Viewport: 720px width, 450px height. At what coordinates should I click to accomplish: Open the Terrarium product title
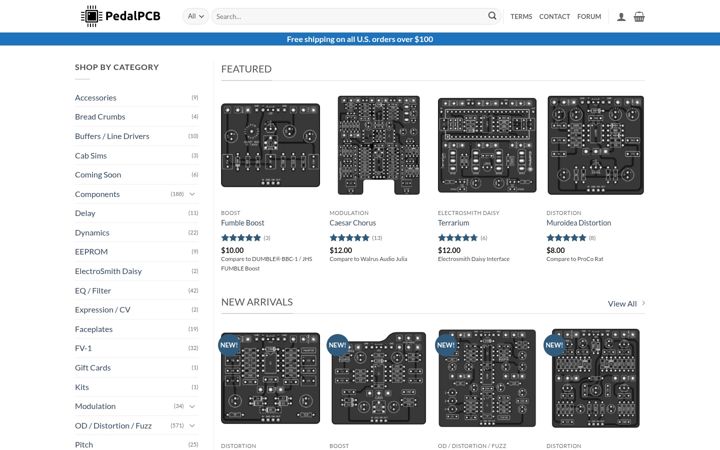click(x=454, y=223)
